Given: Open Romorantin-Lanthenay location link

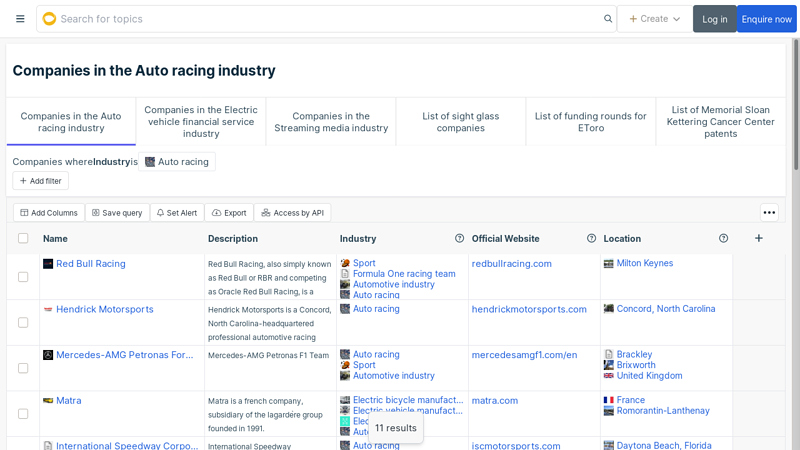Looking at the screenshot, I should click(x=663, y=411).
